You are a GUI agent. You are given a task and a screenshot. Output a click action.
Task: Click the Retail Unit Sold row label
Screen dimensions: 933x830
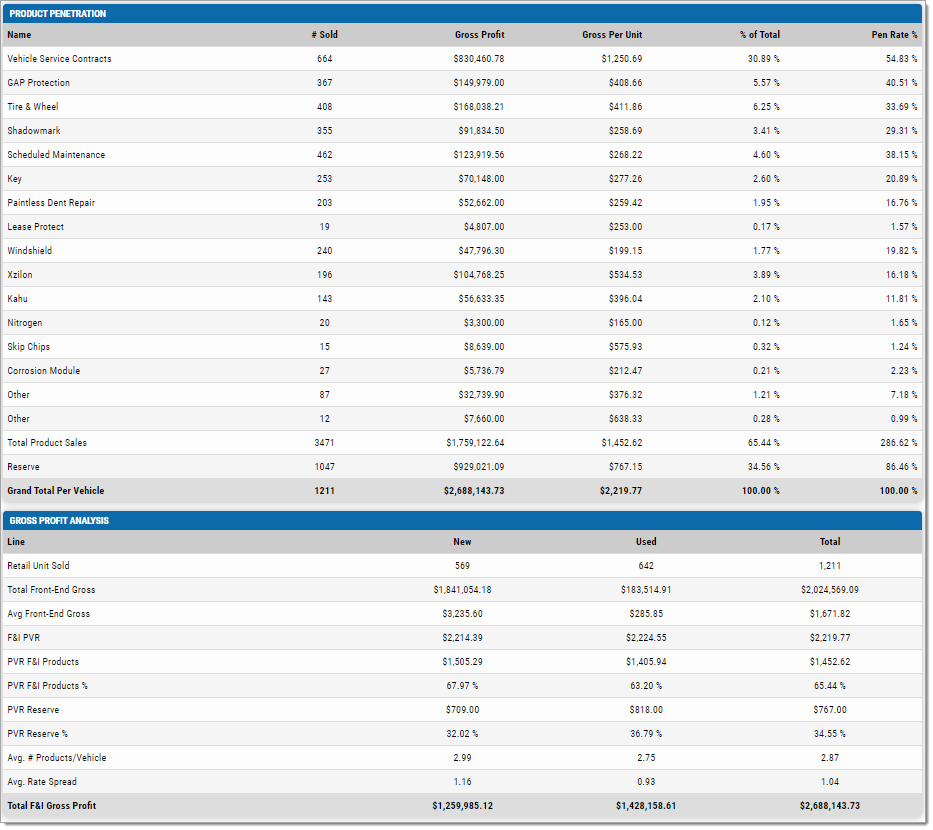pyautogui.click(x=38, y=566)
